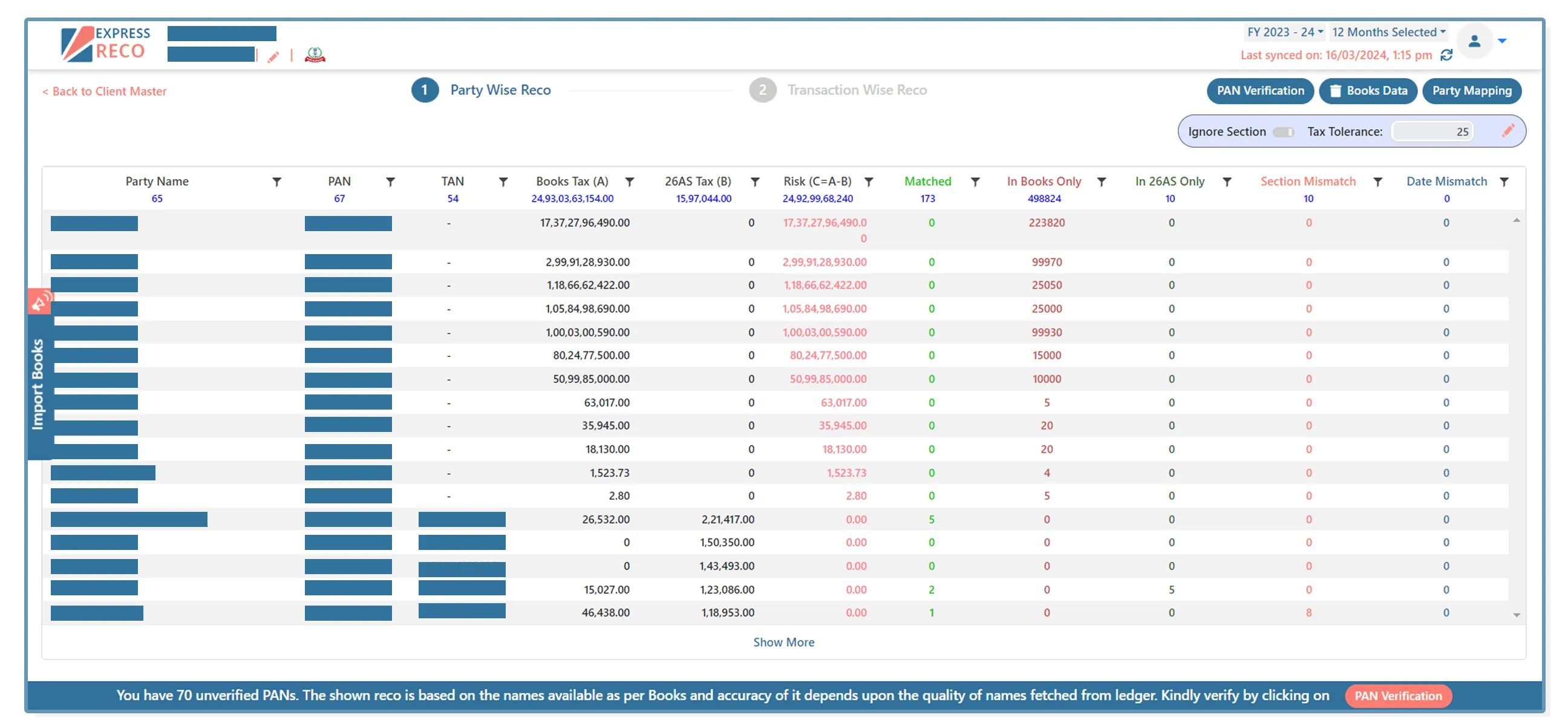
Task: Filter the Party Name column
Action: (x=276, y=182)
